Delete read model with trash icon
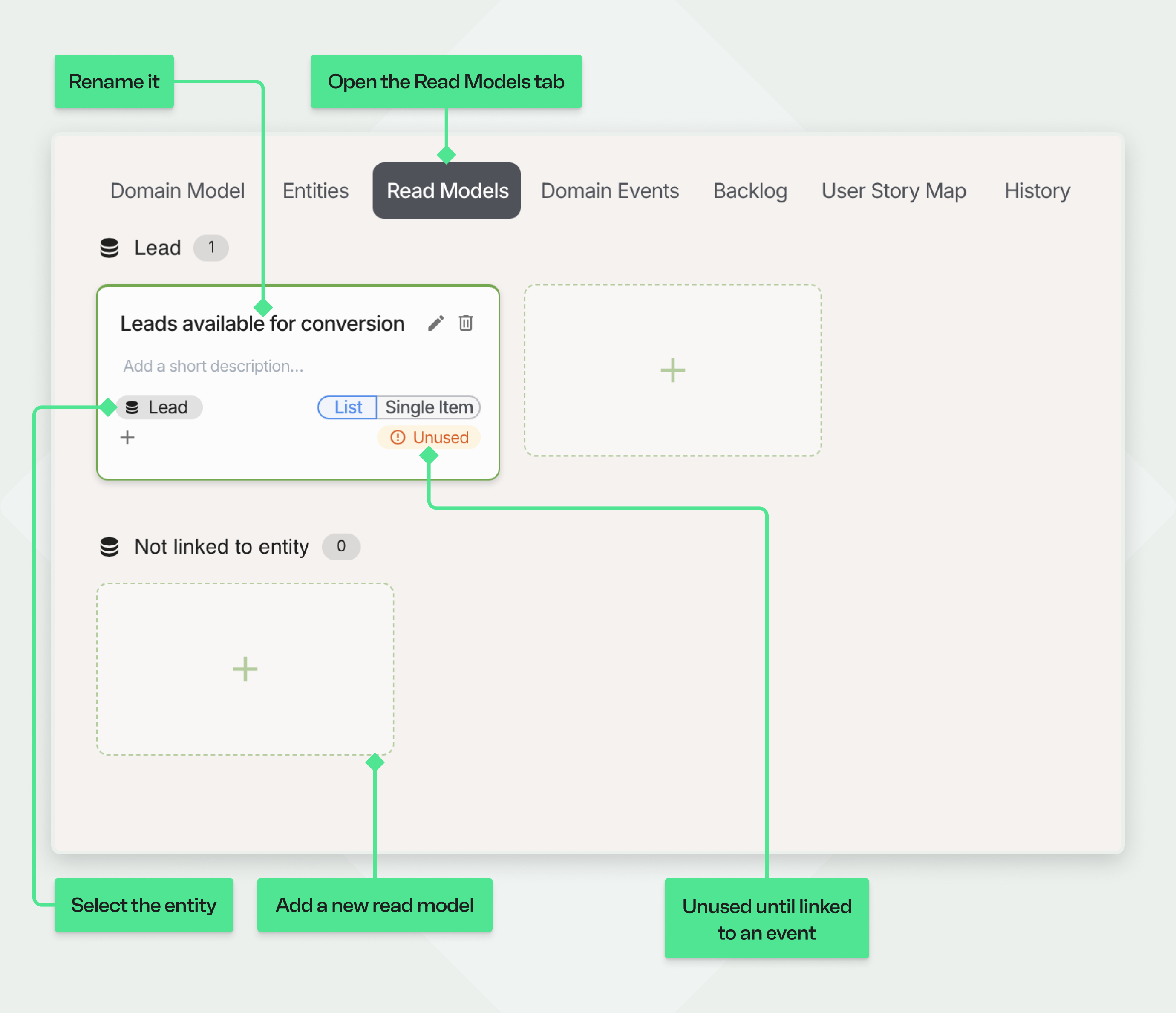 pos(466,323)
